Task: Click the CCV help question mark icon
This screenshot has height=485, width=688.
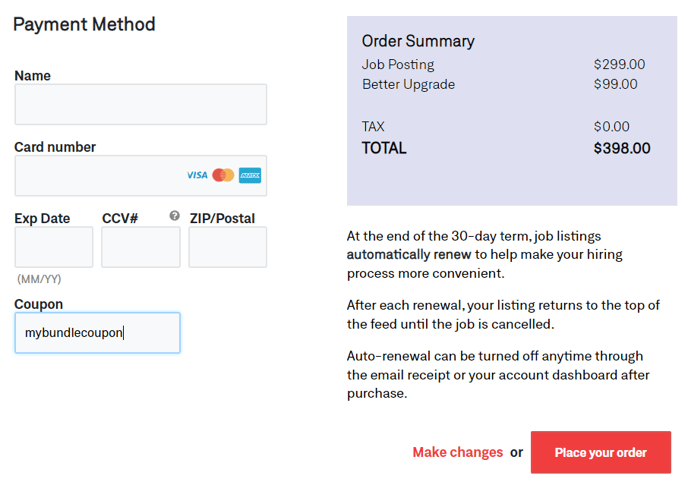Action: coord(175,216)
